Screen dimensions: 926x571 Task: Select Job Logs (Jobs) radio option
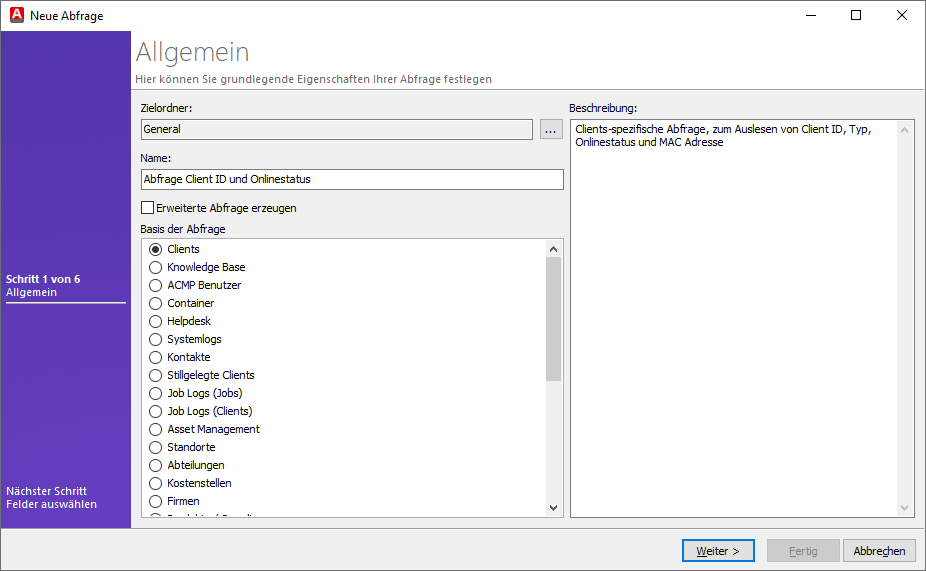coord(155,393)
